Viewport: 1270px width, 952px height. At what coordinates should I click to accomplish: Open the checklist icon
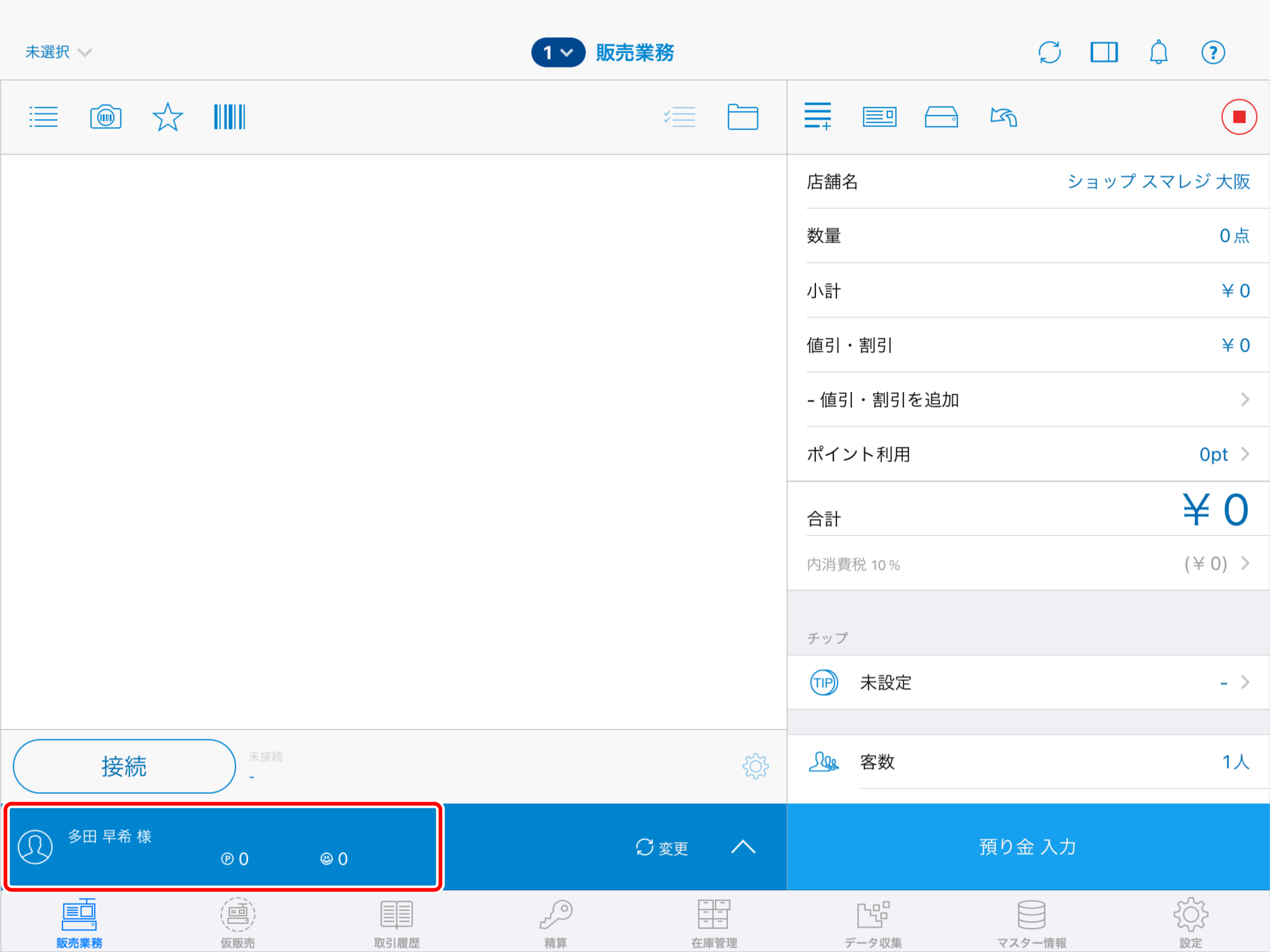click(x=680, y=117)
